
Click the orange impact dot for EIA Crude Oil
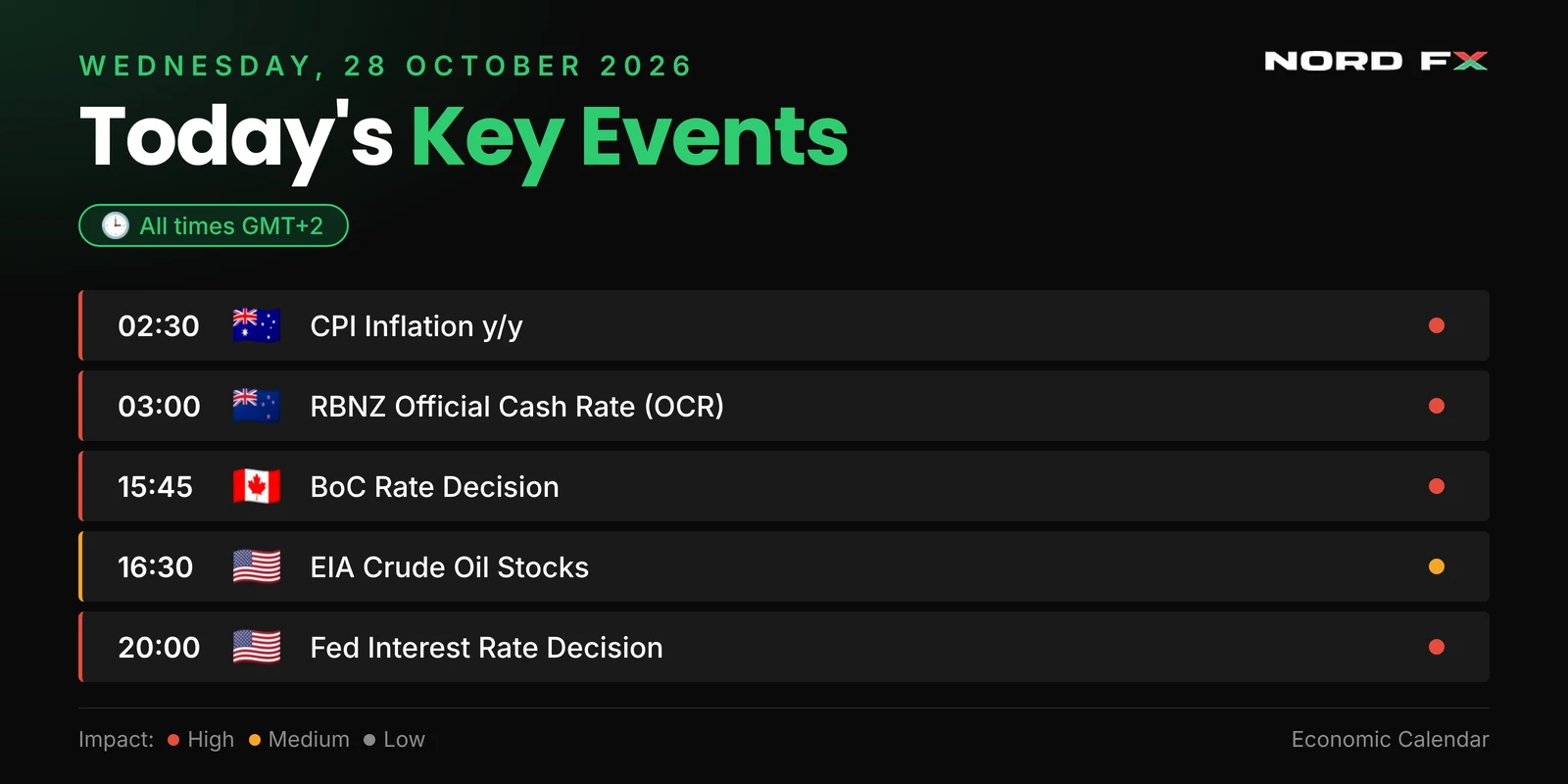pyautogui.click(x=1437, y=566)
